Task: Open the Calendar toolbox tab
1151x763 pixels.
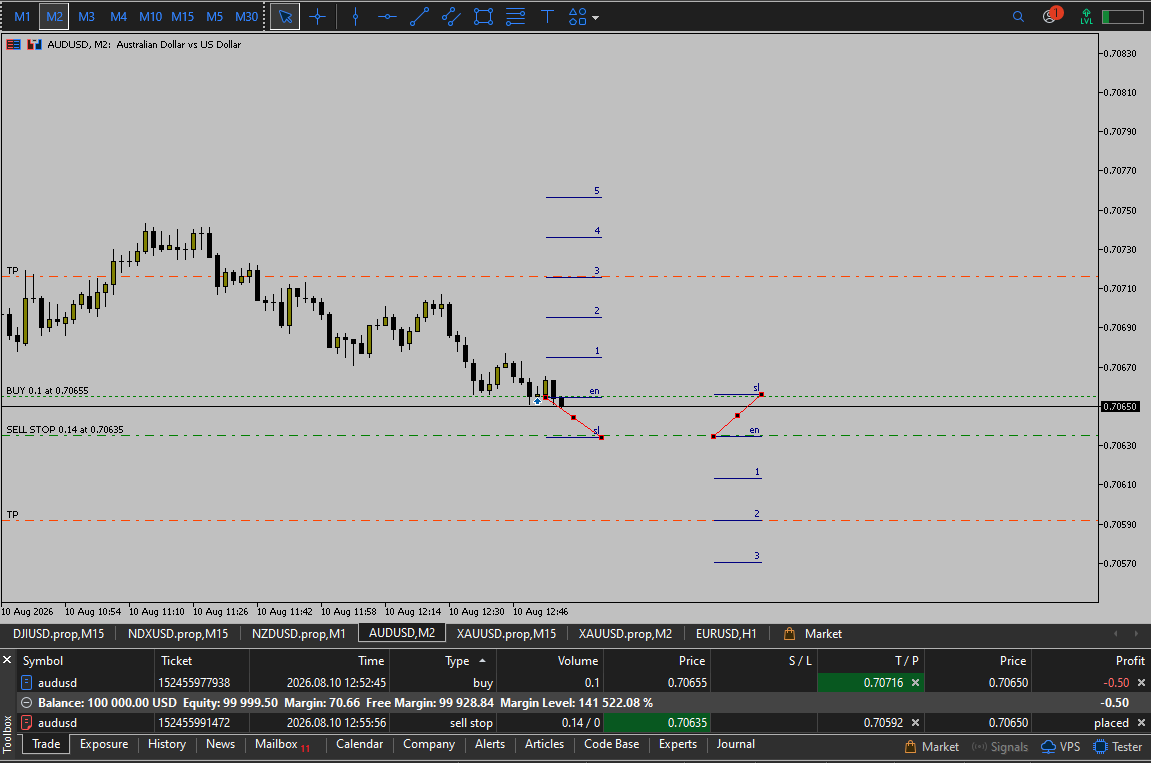Action: (359, 744)
